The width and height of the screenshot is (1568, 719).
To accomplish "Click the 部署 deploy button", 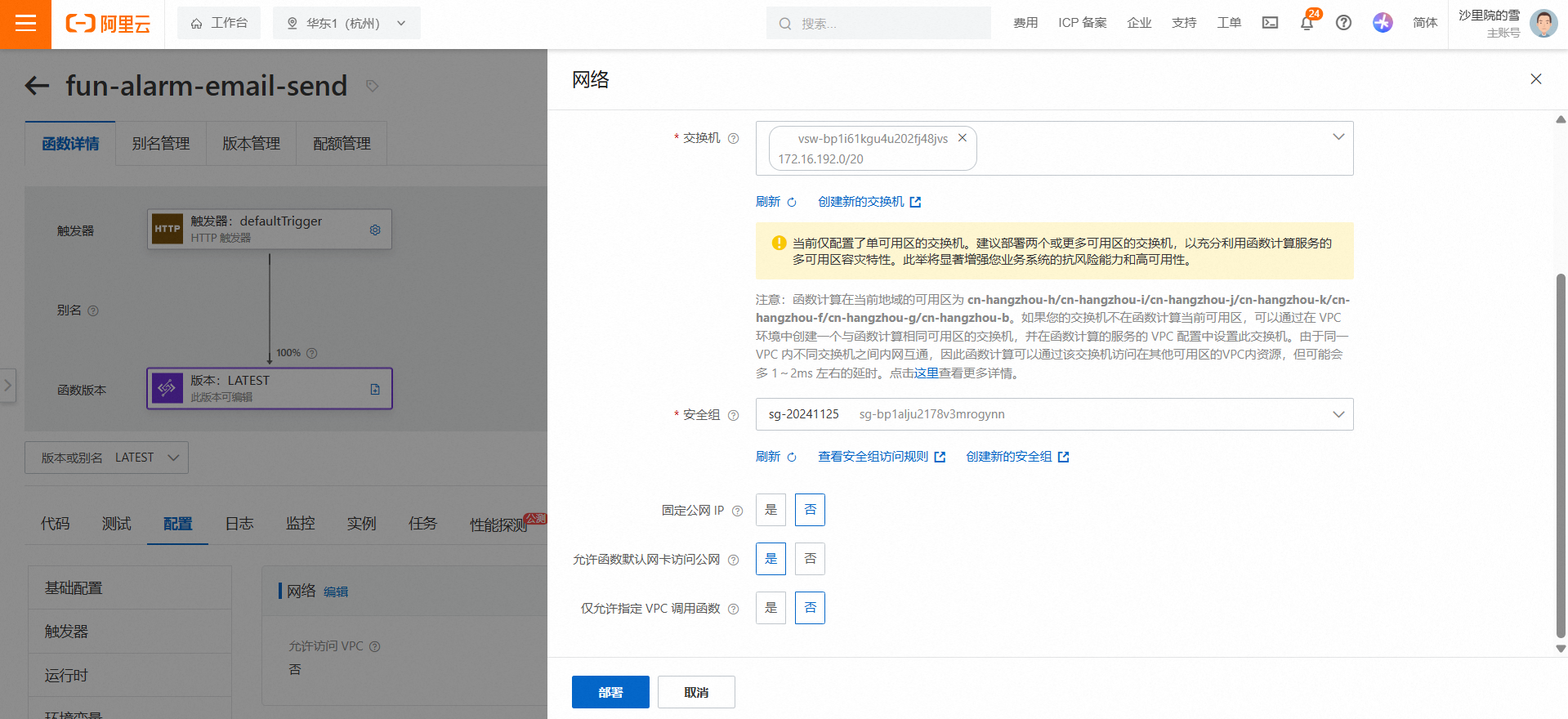I will pos(610,692).
